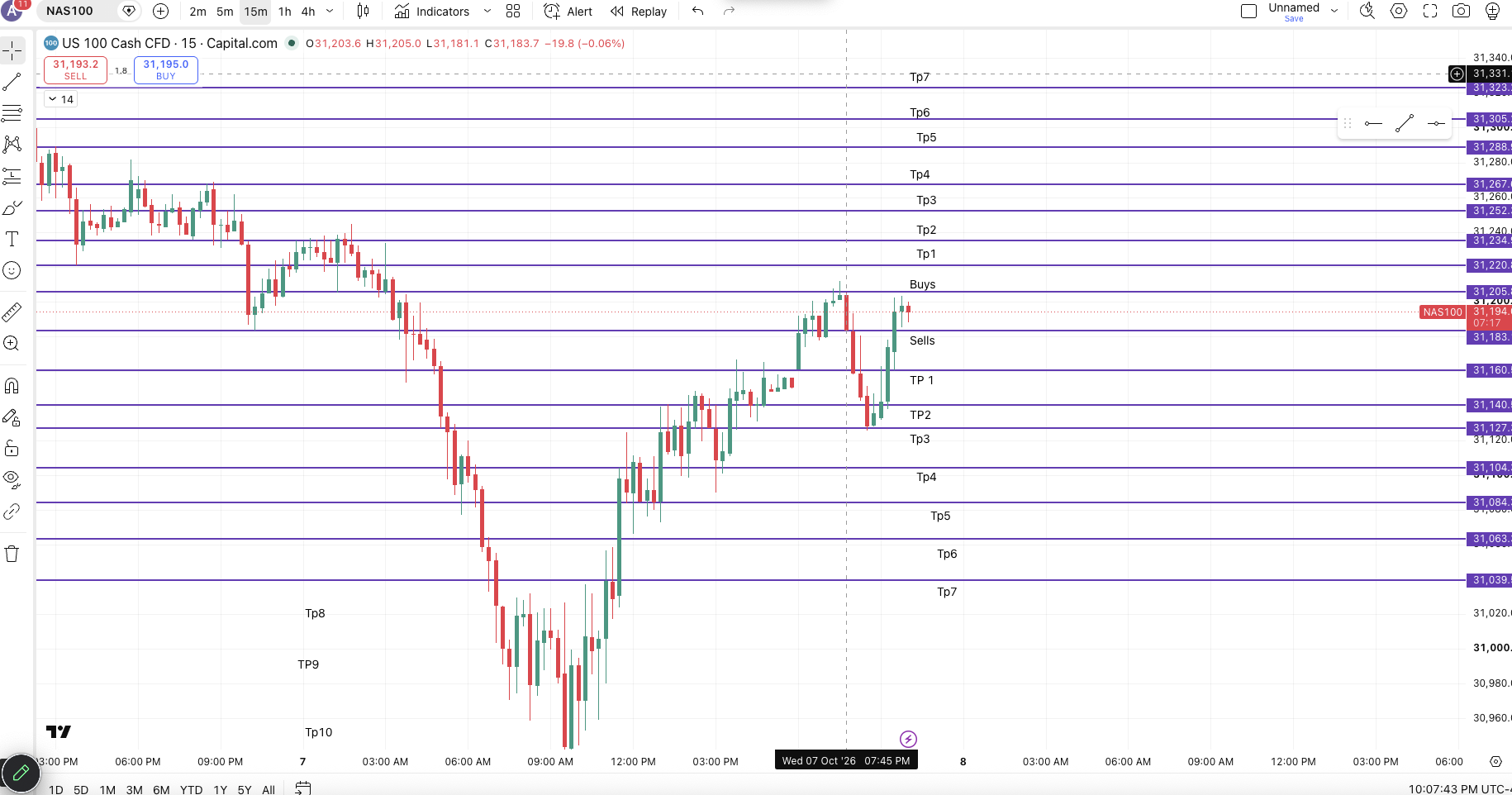The width and height of the screenshot is (1512, 795).
Task: Open the quick search lightning icon
Action: (1367, 12)
